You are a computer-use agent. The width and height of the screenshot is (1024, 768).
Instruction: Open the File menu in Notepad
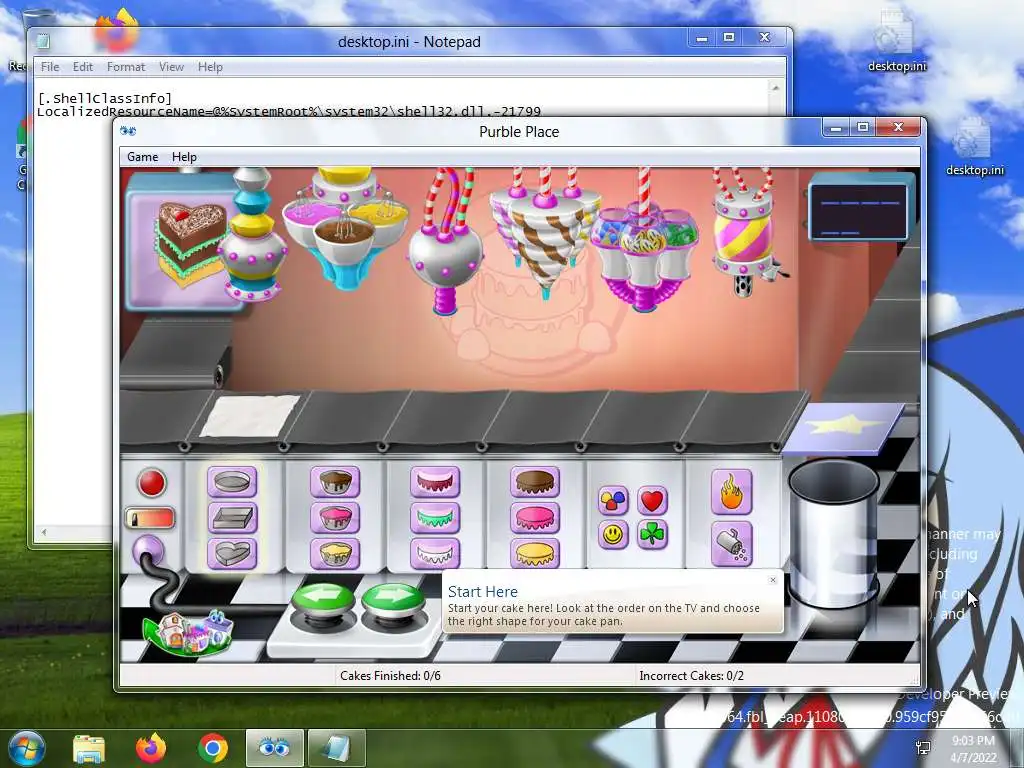(50, 67)
